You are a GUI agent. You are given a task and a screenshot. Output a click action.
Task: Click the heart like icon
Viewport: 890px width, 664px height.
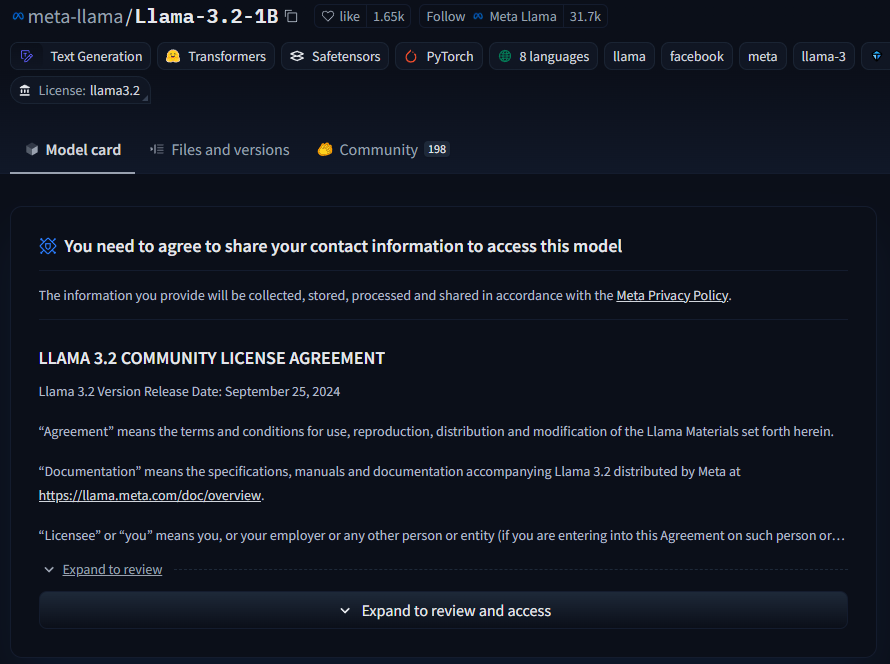pos(328,16)
